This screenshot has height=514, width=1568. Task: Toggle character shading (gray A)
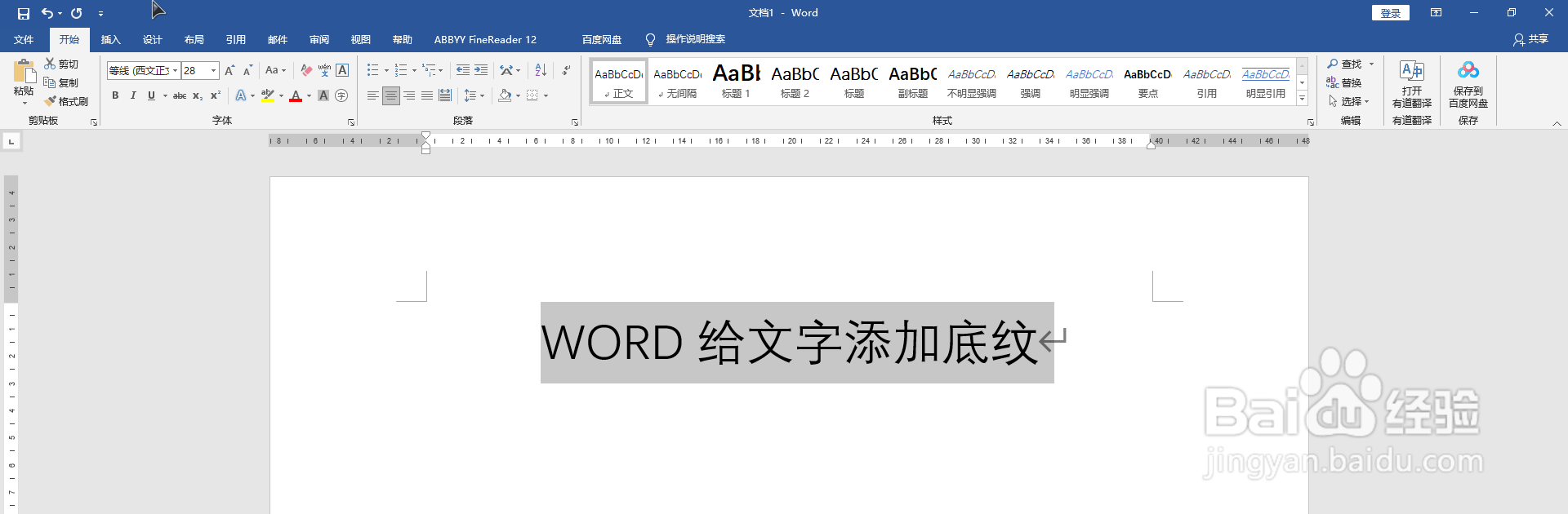pyautogui.click(x=323, y=95)
